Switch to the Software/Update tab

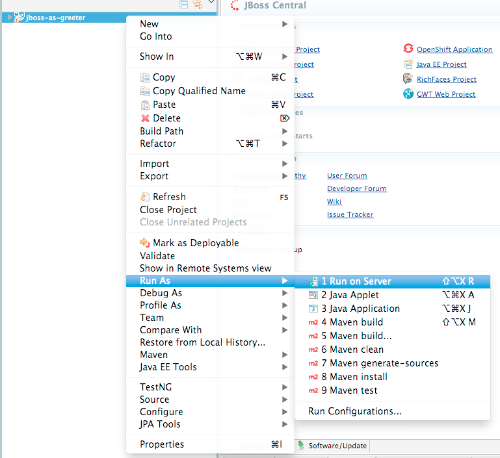333,446
